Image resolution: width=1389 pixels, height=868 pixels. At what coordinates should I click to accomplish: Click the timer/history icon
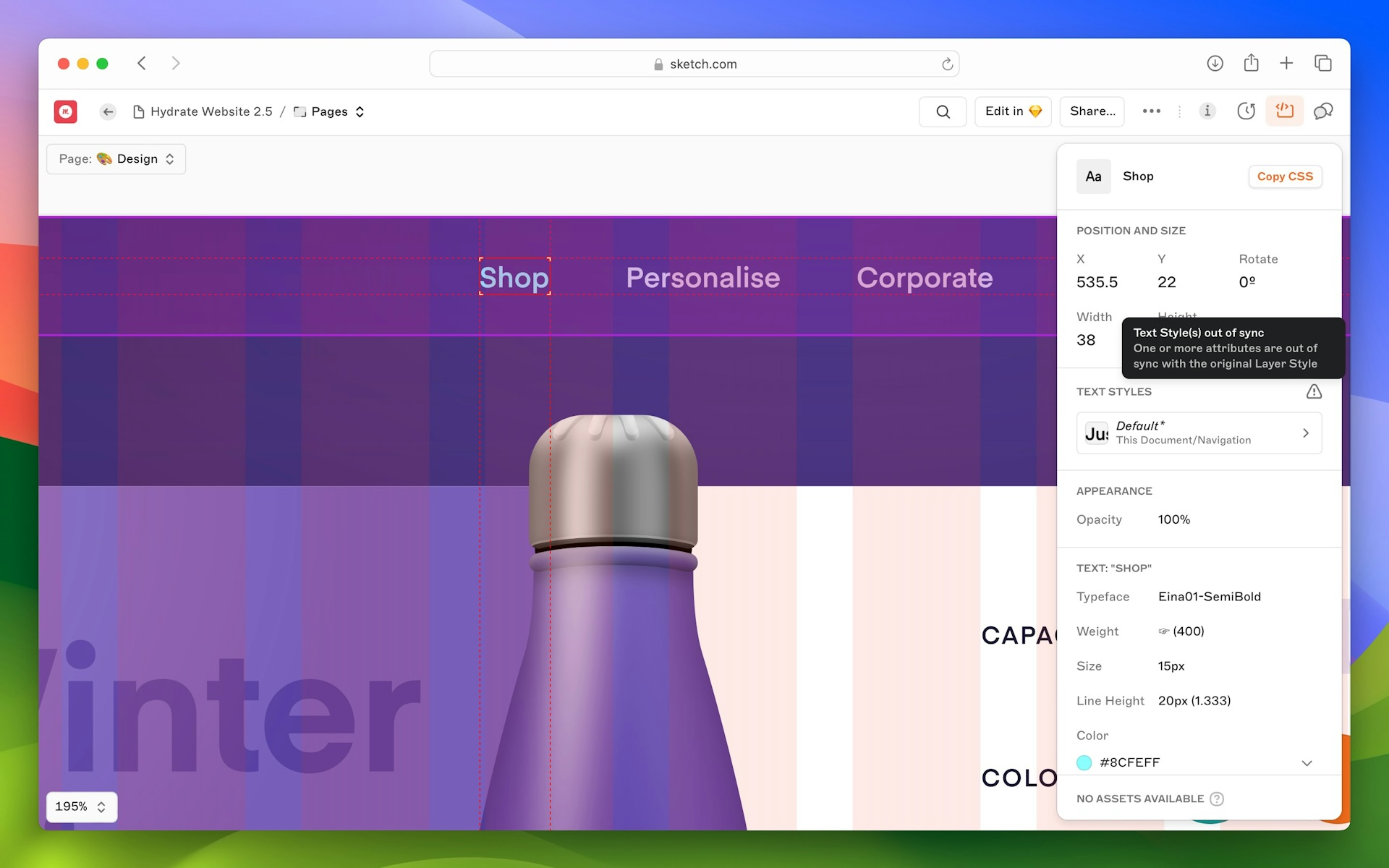click(1246, 111)
